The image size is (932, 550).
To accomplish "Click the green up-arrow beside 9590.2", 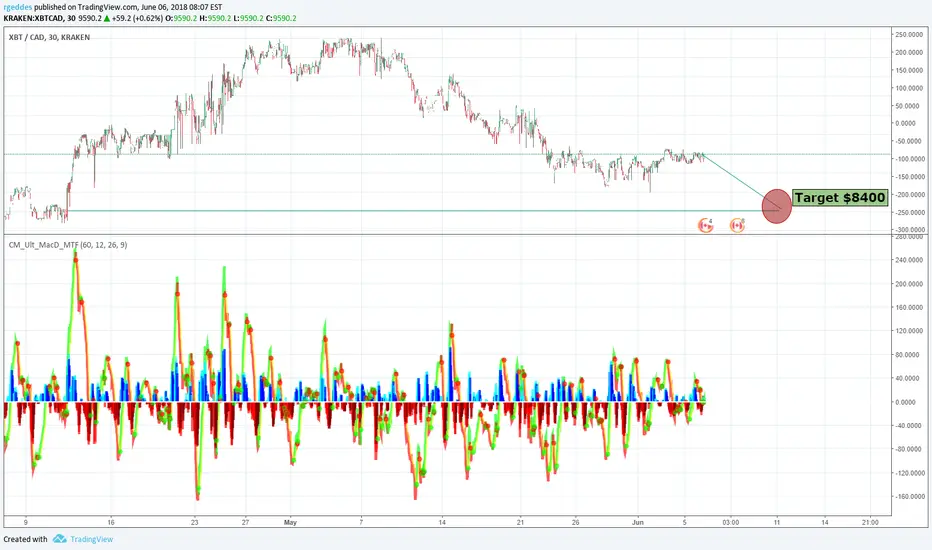I will click(106, 18).
